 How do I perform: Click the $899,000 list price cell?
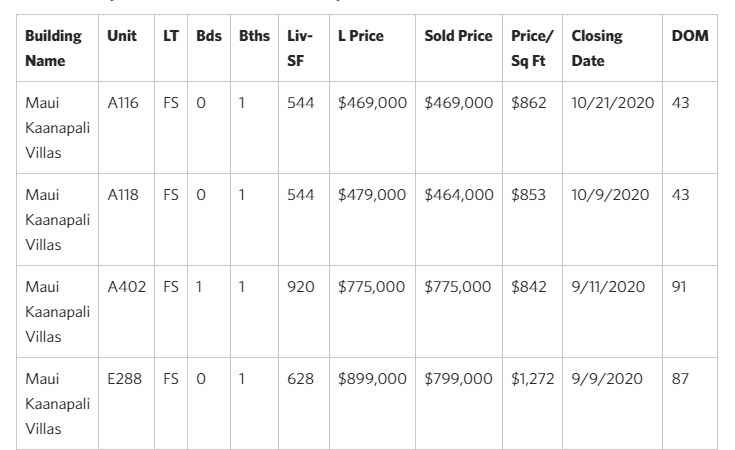click(x=372, y=379)
